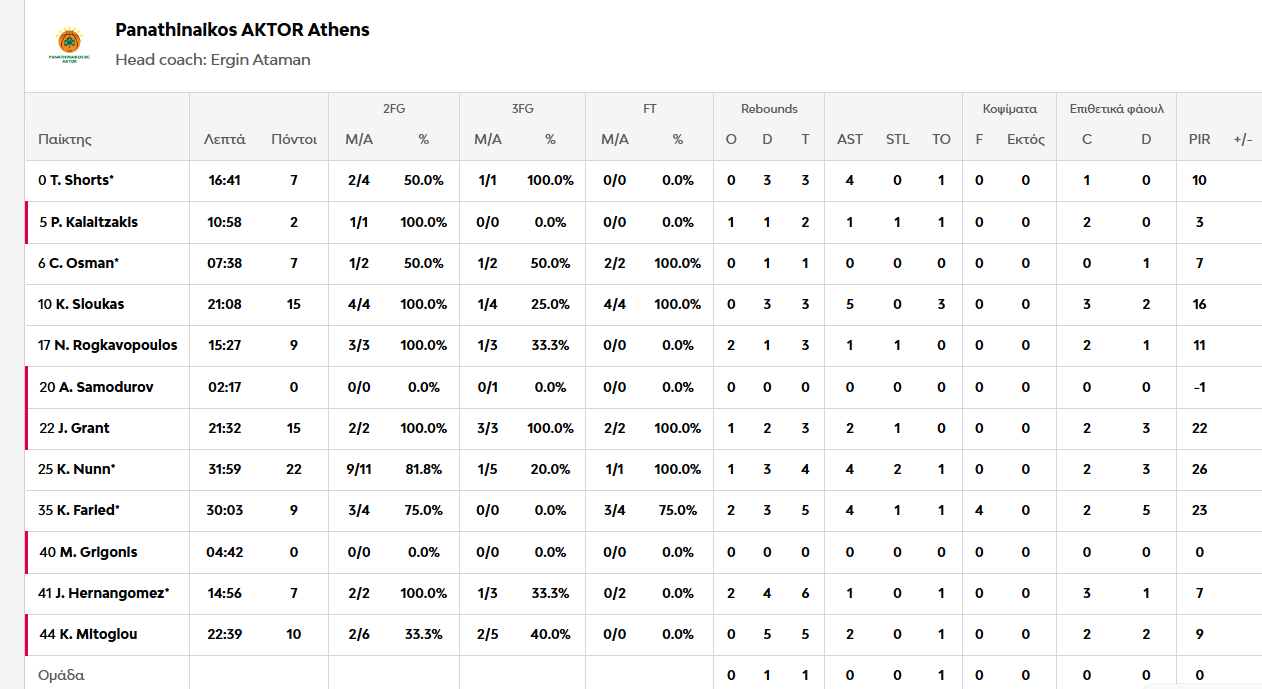Click the +/- column header

click(x=1243, y=139)
